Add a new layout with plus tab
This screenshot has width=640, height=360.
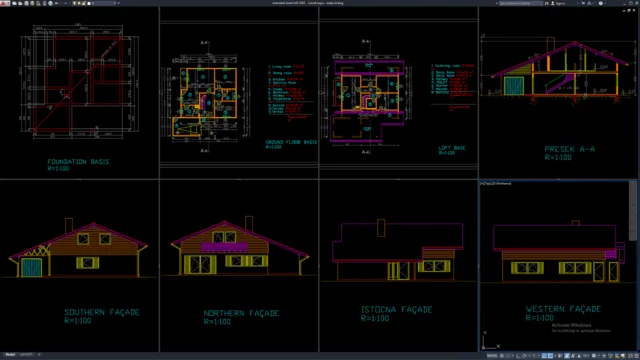(39, 355)
